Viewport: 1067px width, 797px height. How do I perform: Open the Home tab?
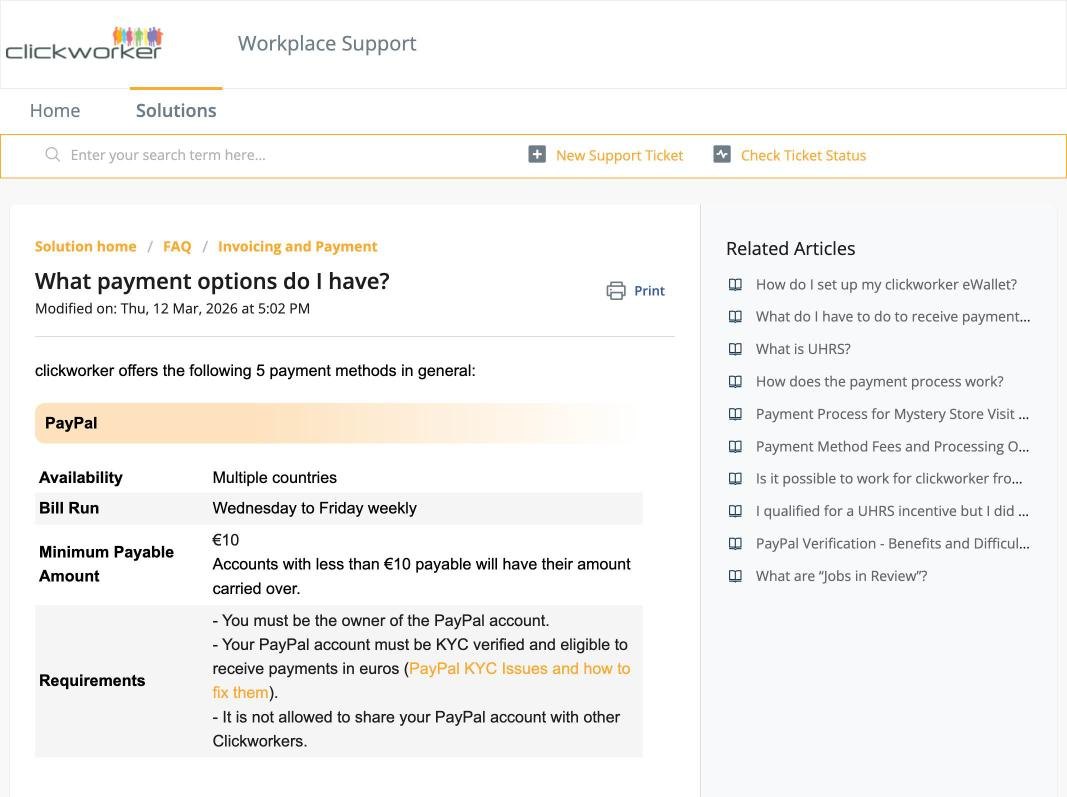tap(55, 110)
